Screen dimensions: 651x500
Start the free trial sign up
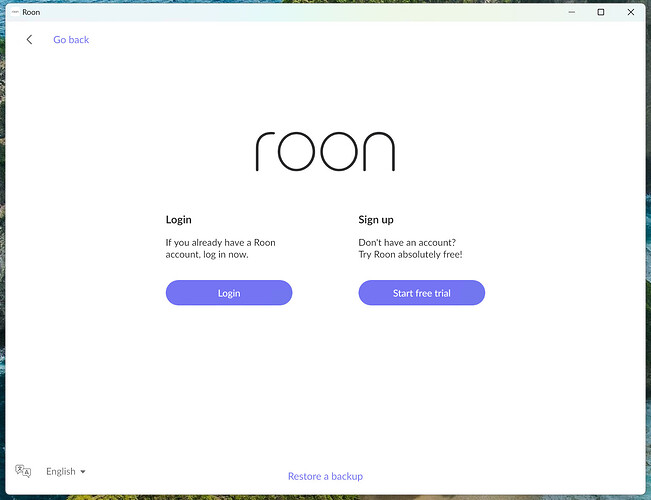pos(421,293)
